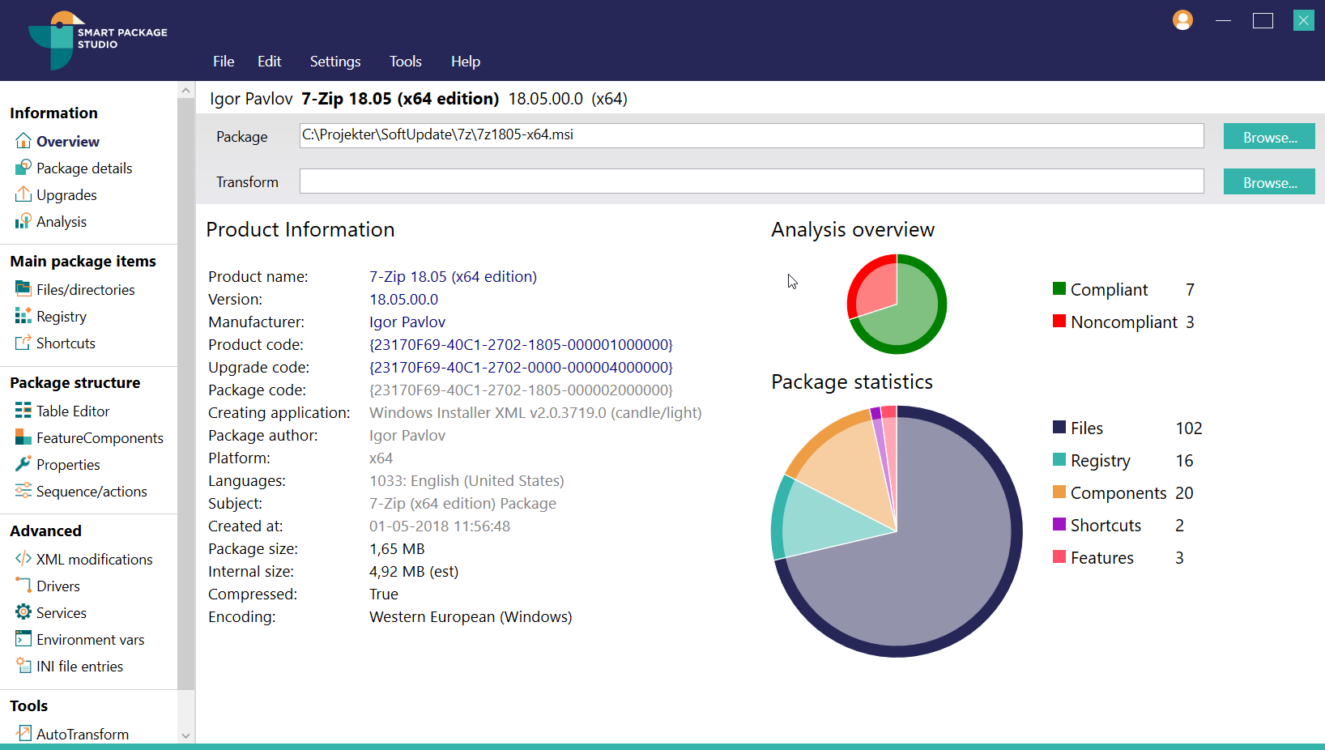Click the compliance donut chart
The height and width of the screenshot is (750, 1325).
[x=897, y=304]
